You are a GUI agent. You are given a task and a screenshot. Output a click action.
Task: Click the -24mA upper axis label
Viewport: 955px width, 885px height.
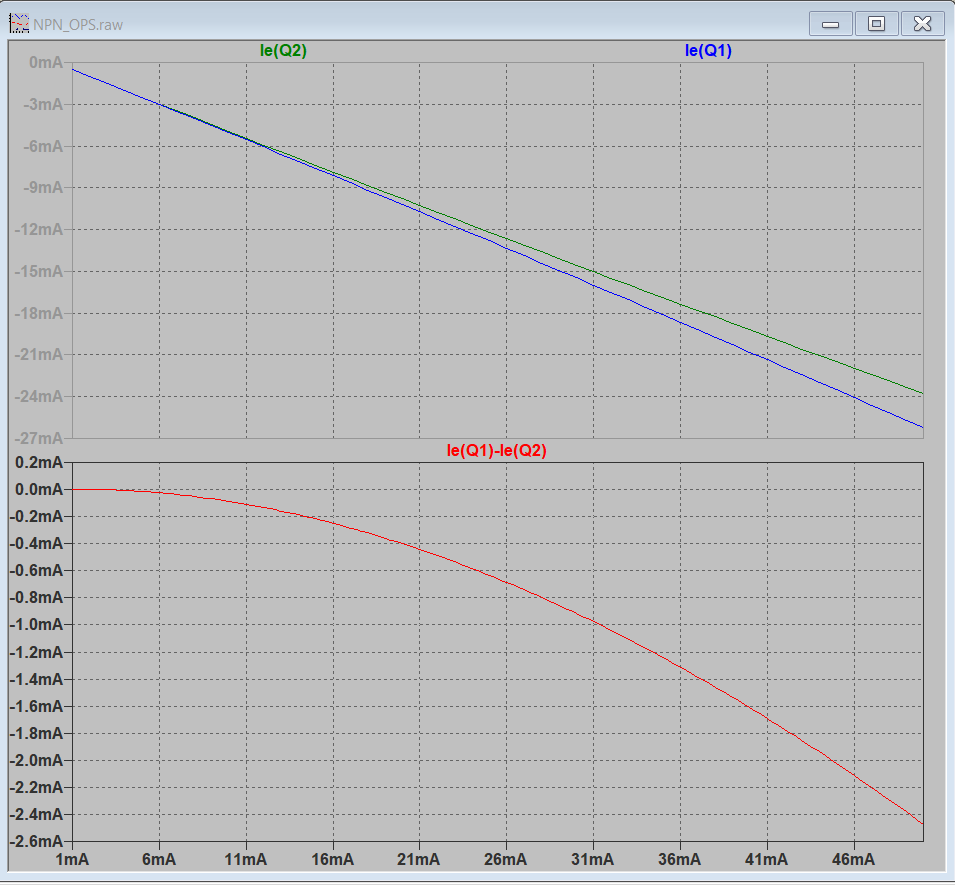click(x=38, y=397)
